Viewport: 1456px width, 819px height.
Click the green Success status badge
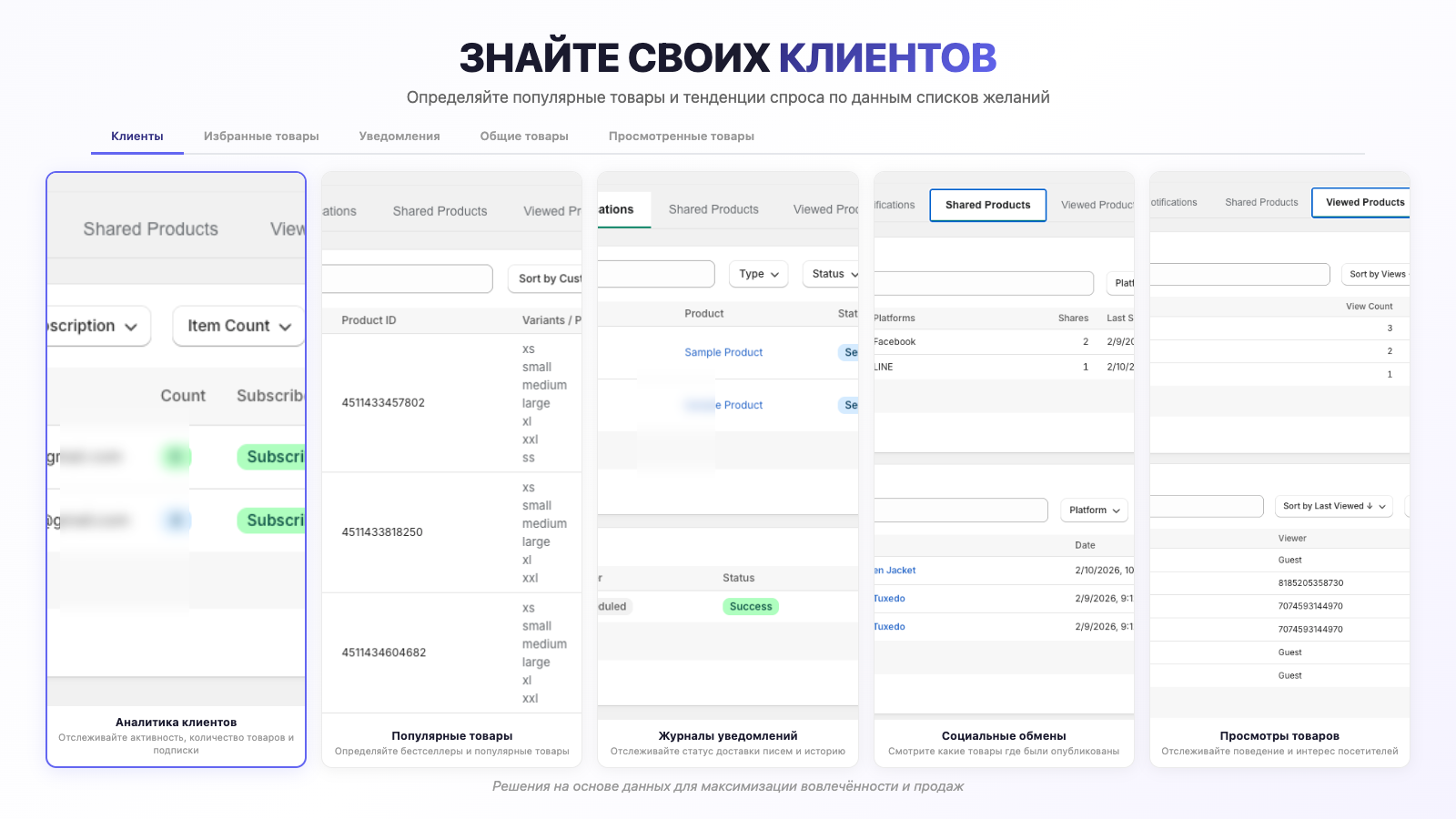point(751,607)
